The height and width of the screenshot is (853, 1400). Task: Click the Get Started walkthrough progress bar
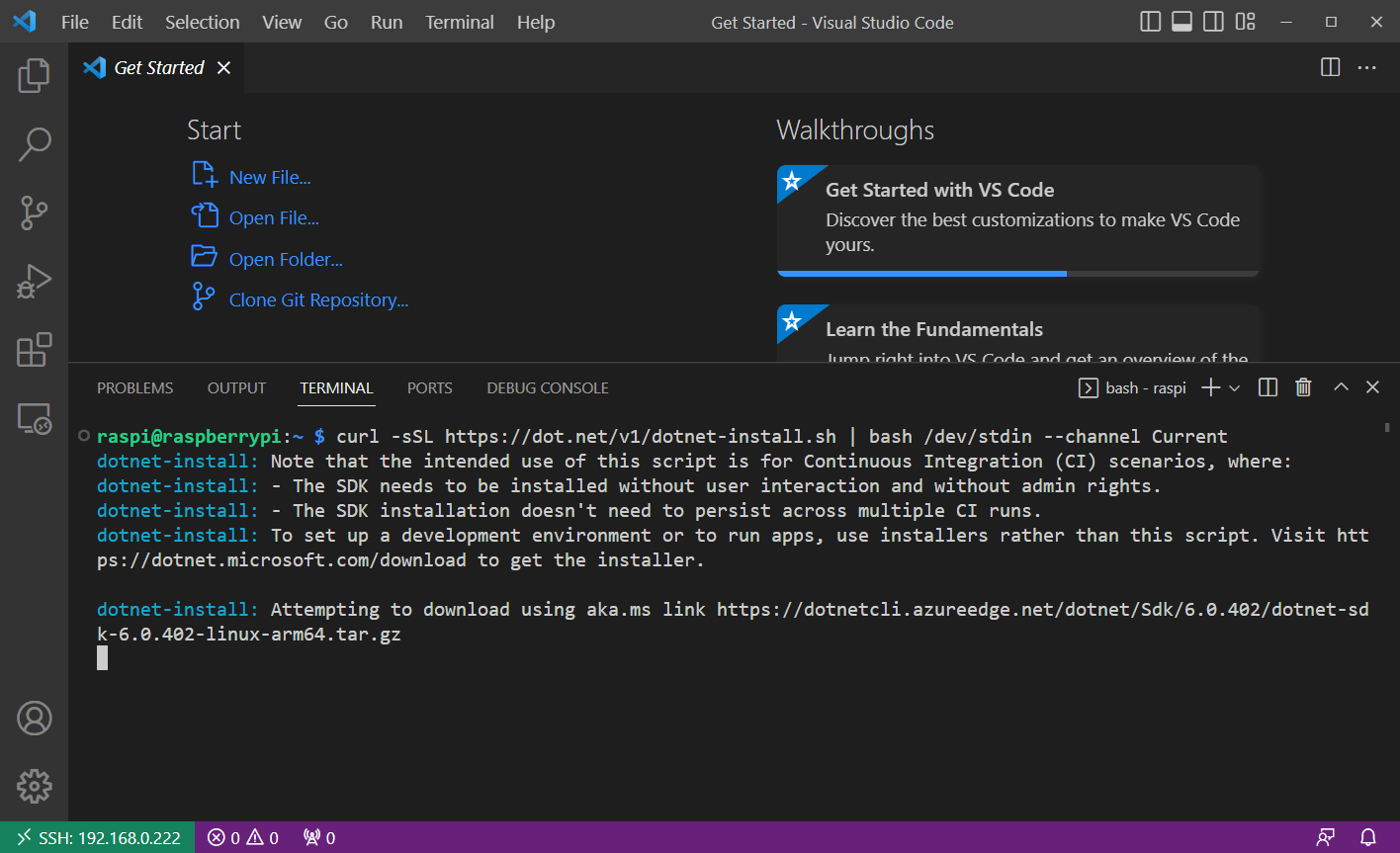[1017, 273]
